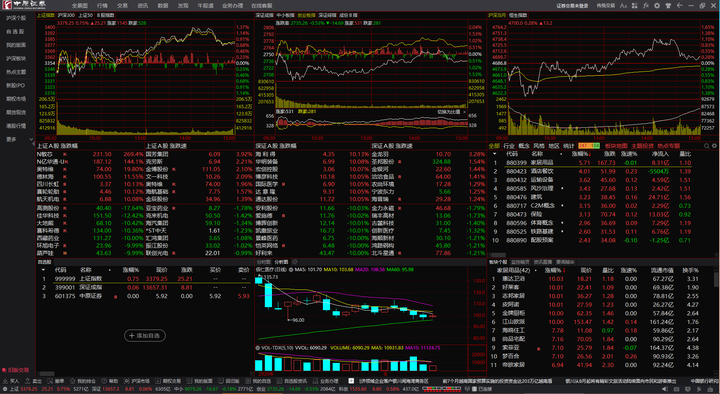Click the gear icon beside 分析图 tab

coord(295,262)
